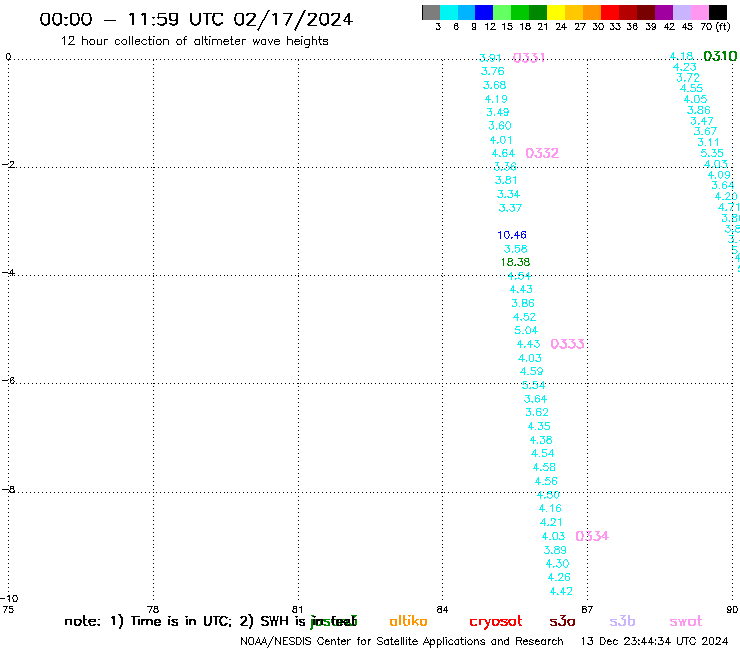Select wave height value 5.04

pos(526,330)
